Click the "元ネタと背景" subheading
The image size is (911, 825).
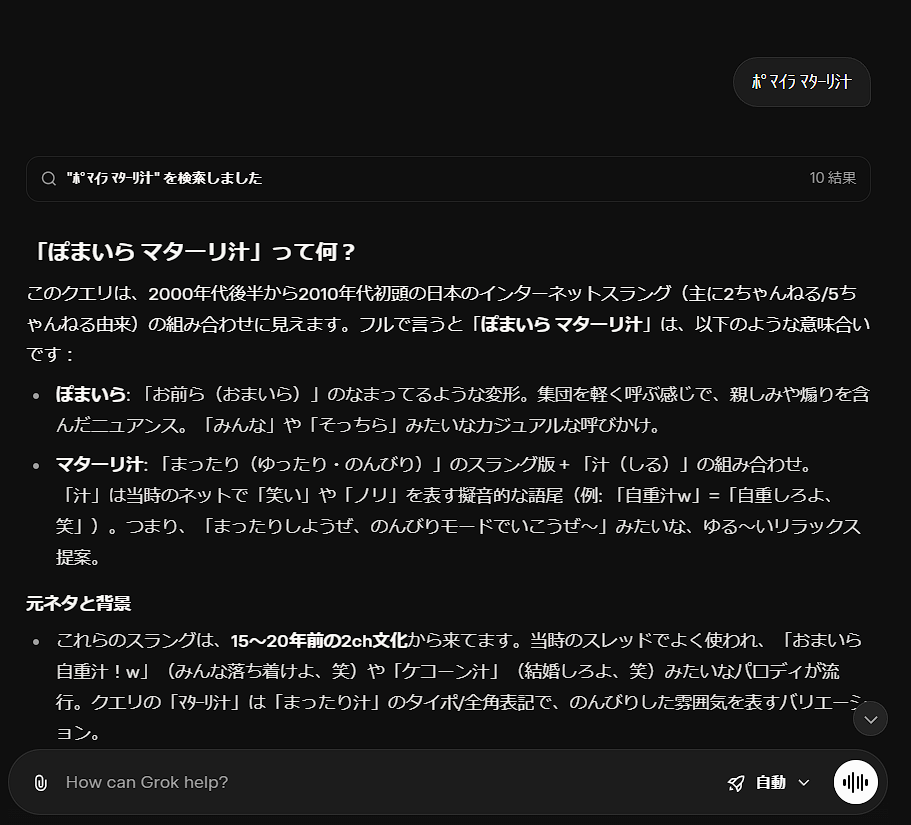pos(78,603)
